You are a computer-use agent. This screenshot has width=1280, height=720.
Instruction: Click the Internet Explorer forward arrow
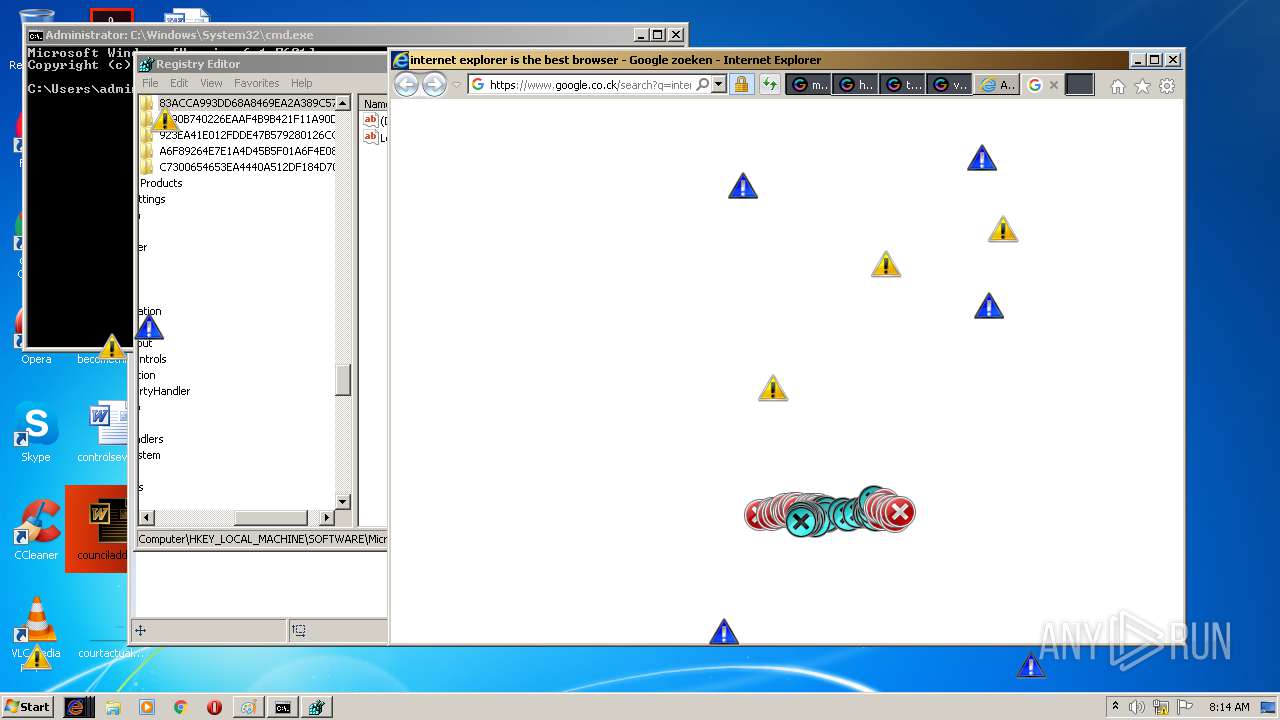[x=434, y=85]
